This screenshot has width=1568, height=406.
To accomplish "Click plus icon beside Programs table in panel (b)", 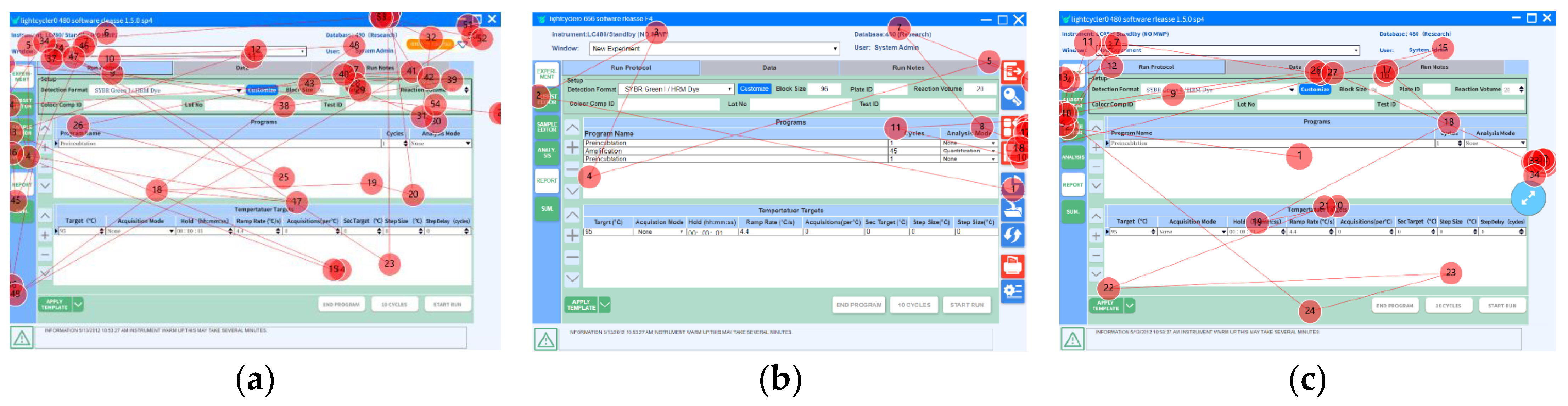I will [572, 148].
